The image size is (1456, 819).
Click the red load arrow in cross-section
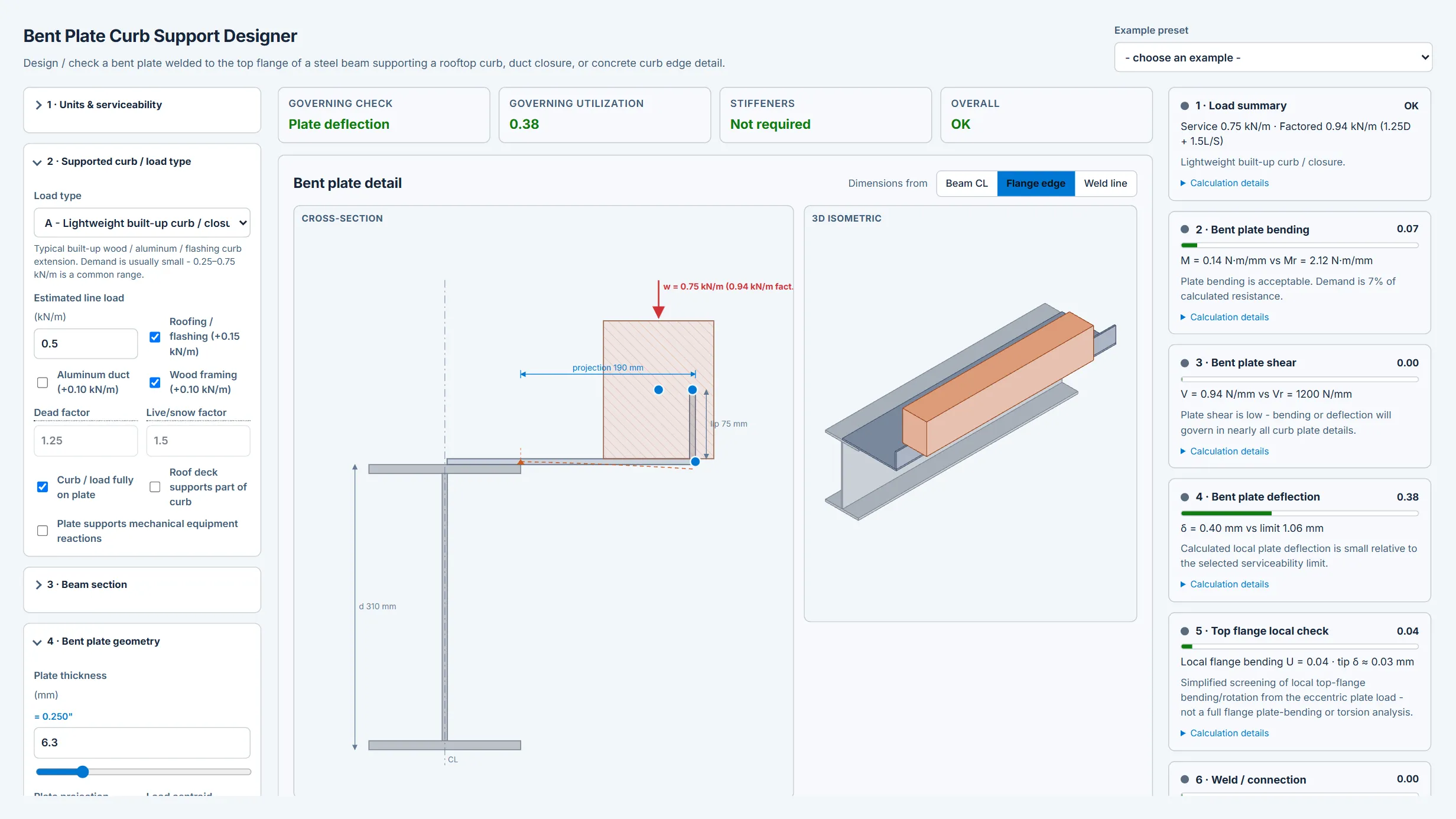tap(658, 299)
